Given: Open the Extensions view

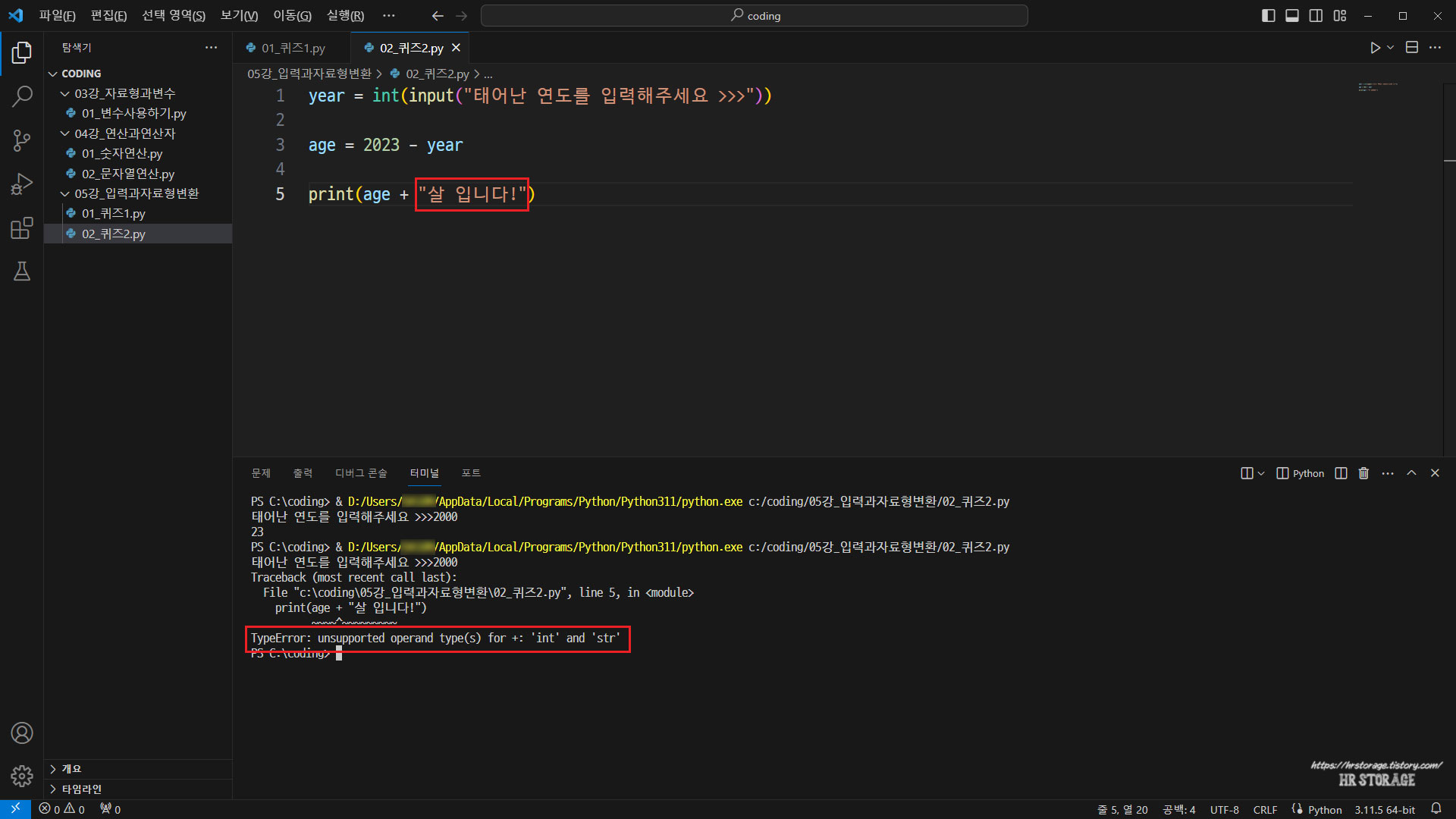Looking at the screenshot, I should tap(22, 228).
